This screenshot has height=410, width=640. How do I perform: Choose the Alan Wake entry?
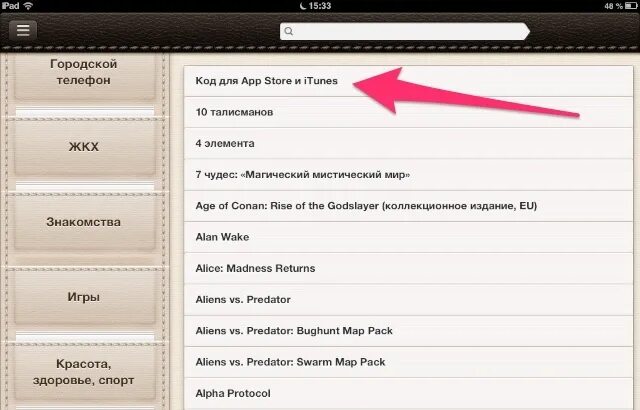(x=408, y=237)
